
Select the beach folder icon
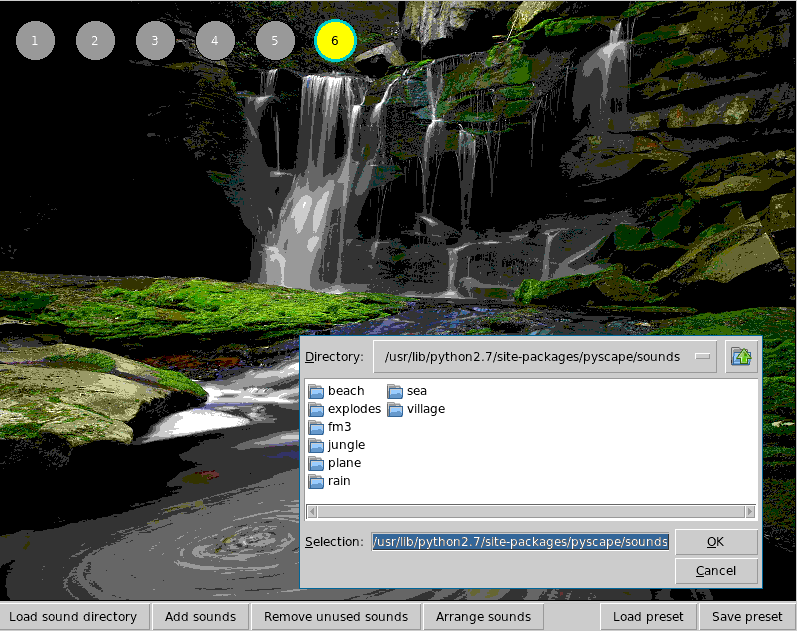point(317,391)
